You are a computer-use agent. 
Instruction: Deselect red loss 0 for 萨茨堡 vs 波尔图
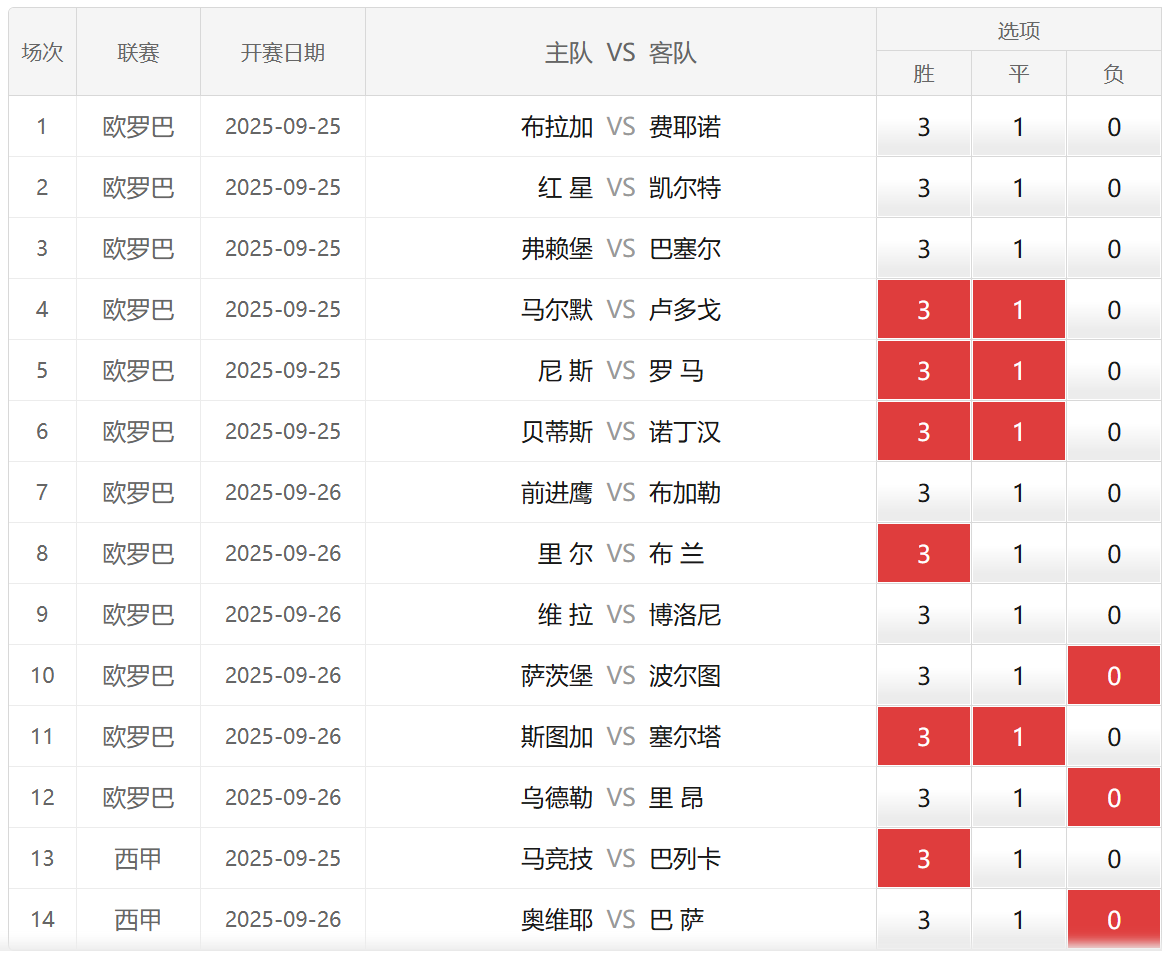[x=1113, y=676]
